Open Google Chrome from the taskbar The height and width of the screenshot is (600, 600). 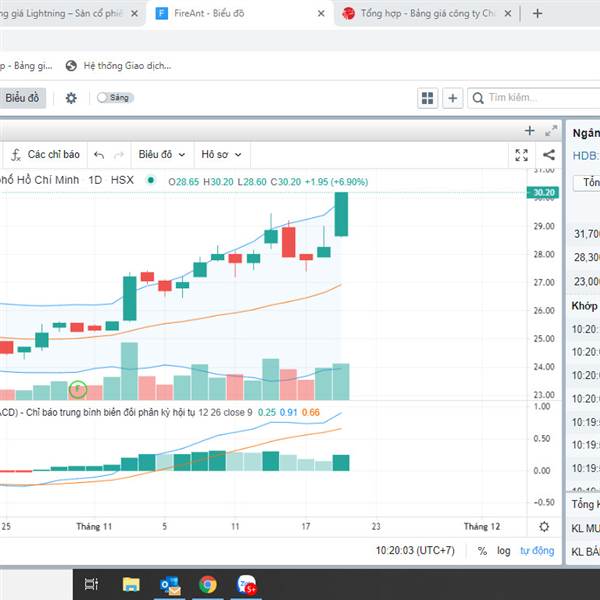[x=208, y=585]
